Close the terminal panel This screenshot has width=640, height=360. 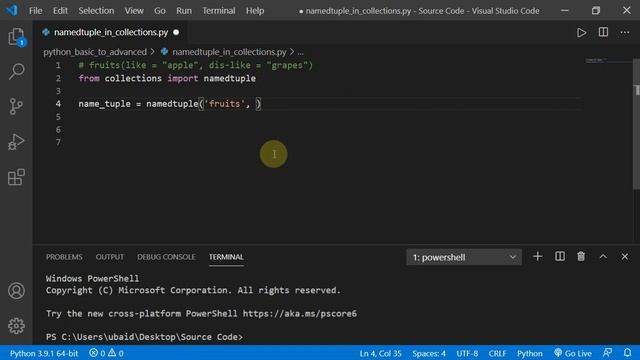tap(624, 257)
